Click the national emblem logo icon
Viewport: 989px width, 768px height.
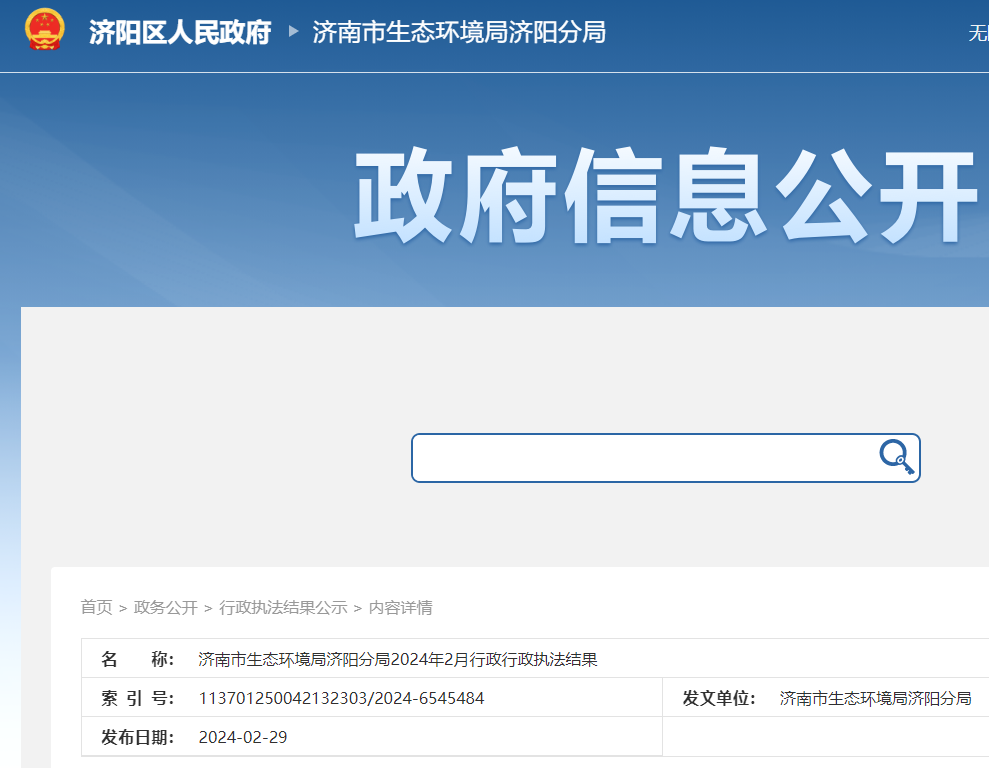coord(44,29)
